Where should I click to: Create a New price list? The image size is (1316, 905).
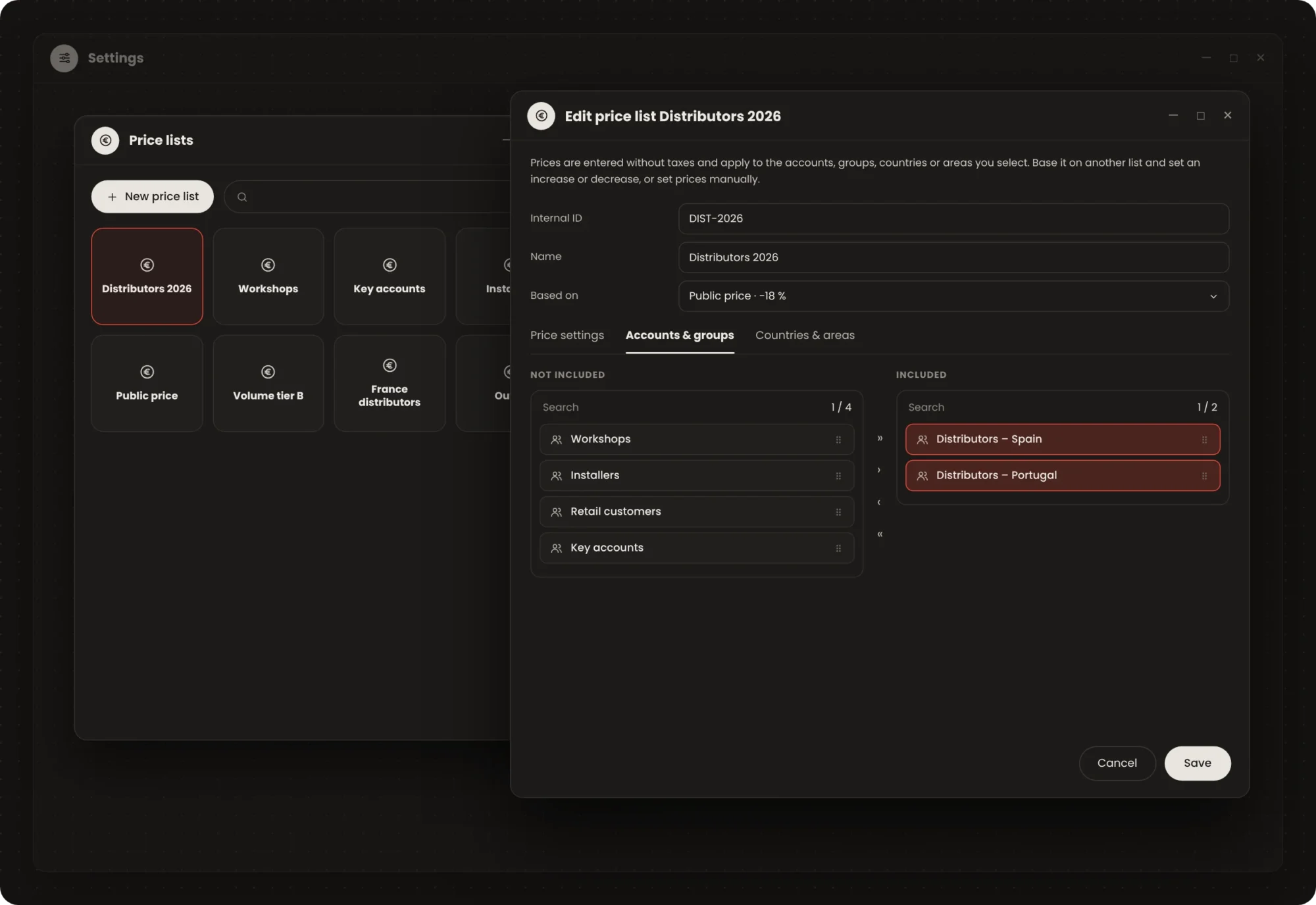click(153, 197)
